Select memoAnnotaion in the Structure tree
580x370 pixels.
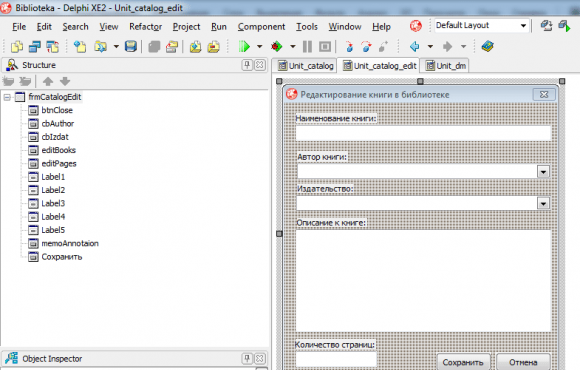[70, 243]
